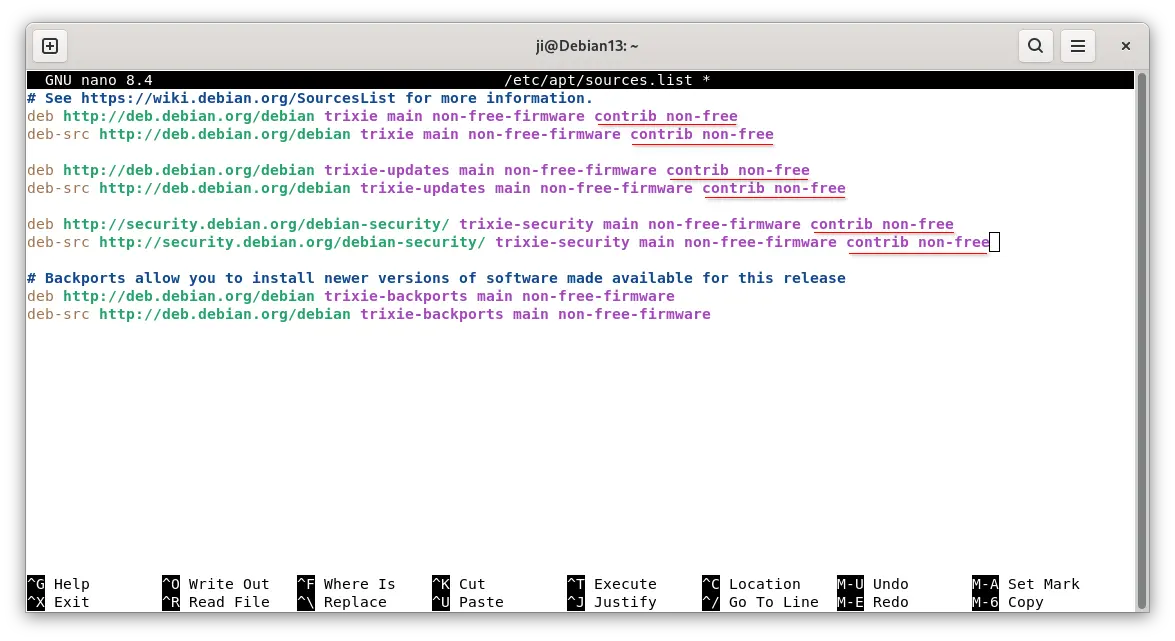Click 'main' in the deb trixie-updates line

coord(477,170)
